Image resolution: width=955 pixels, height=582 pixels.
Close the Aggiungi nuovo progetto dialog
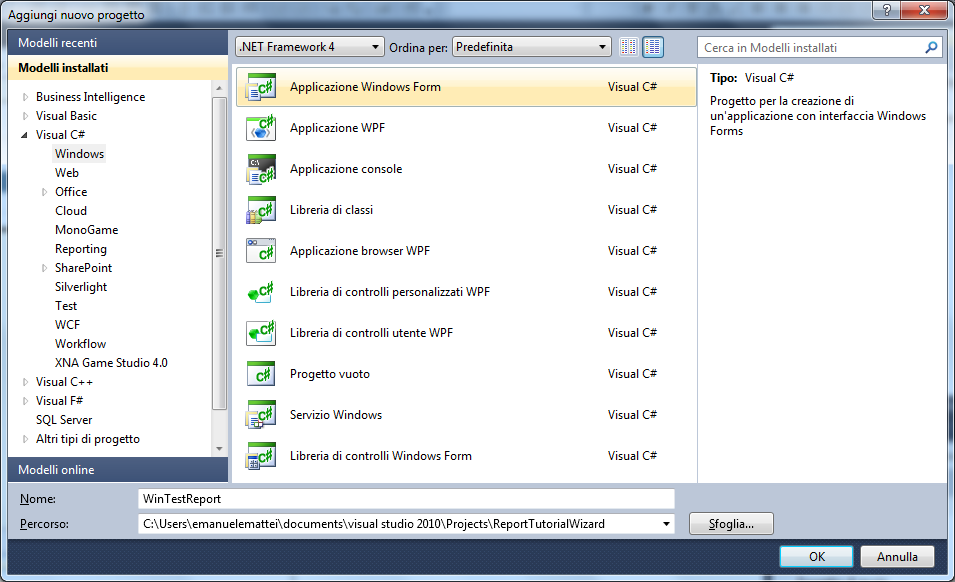[x=925, y=10]
